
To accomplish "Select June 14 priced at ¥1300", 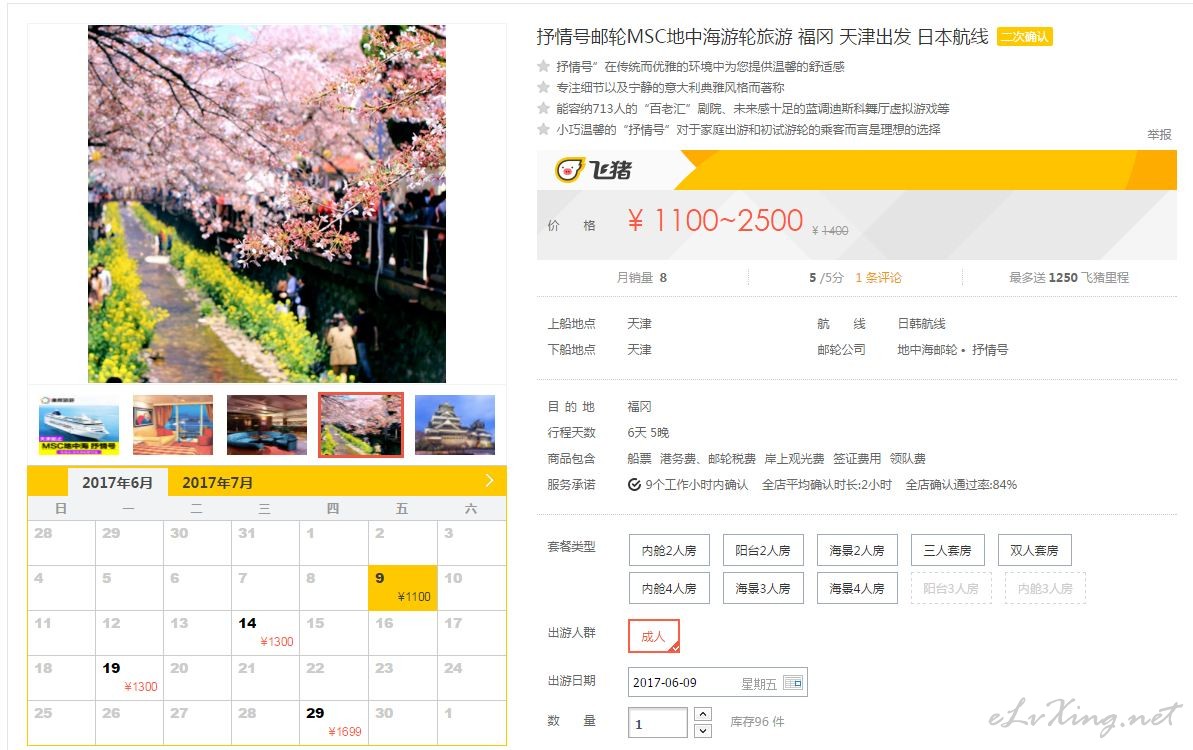I will [266, 632].
